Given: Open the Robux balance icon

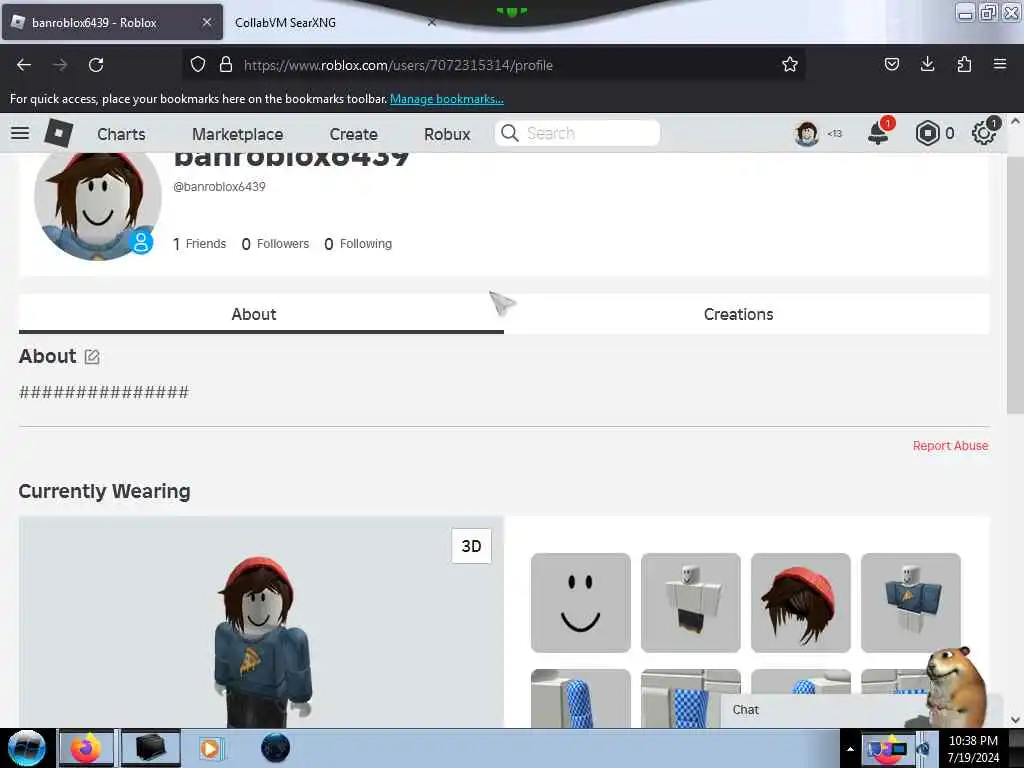Looking at the screenshot, I should click(x=927, y=133).
